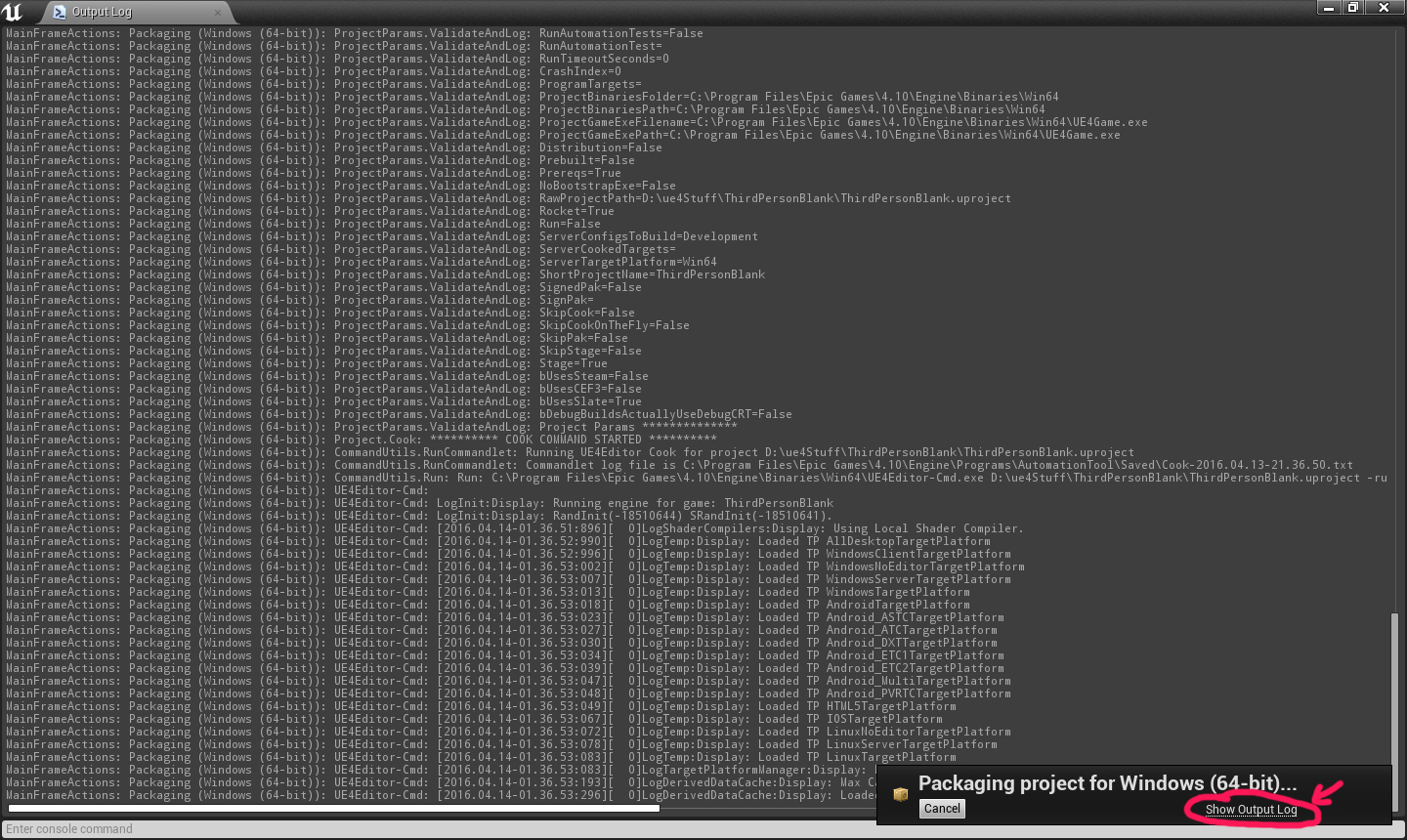Image resolution: width=1407 pixels, height=840 pixels.
Task: Click the terminal icon on Output Log tab
Action: pyautogui.click(x=60, y=12)
